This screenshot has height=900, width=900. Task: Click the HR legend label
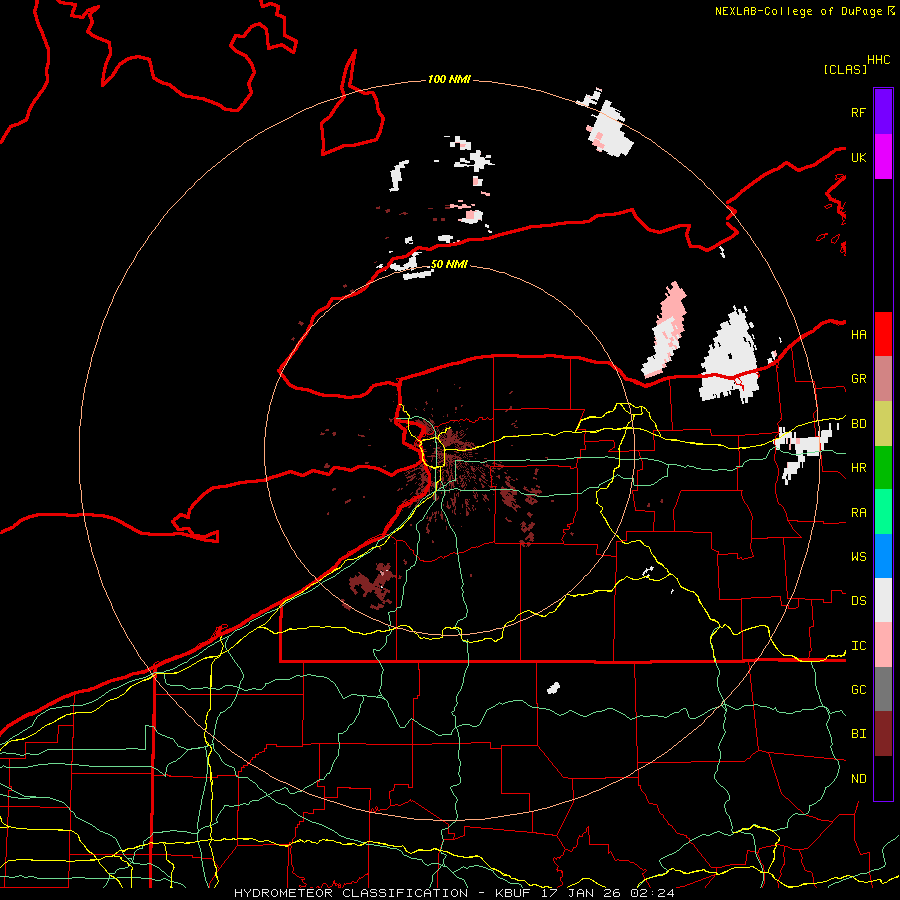point(858,468)
